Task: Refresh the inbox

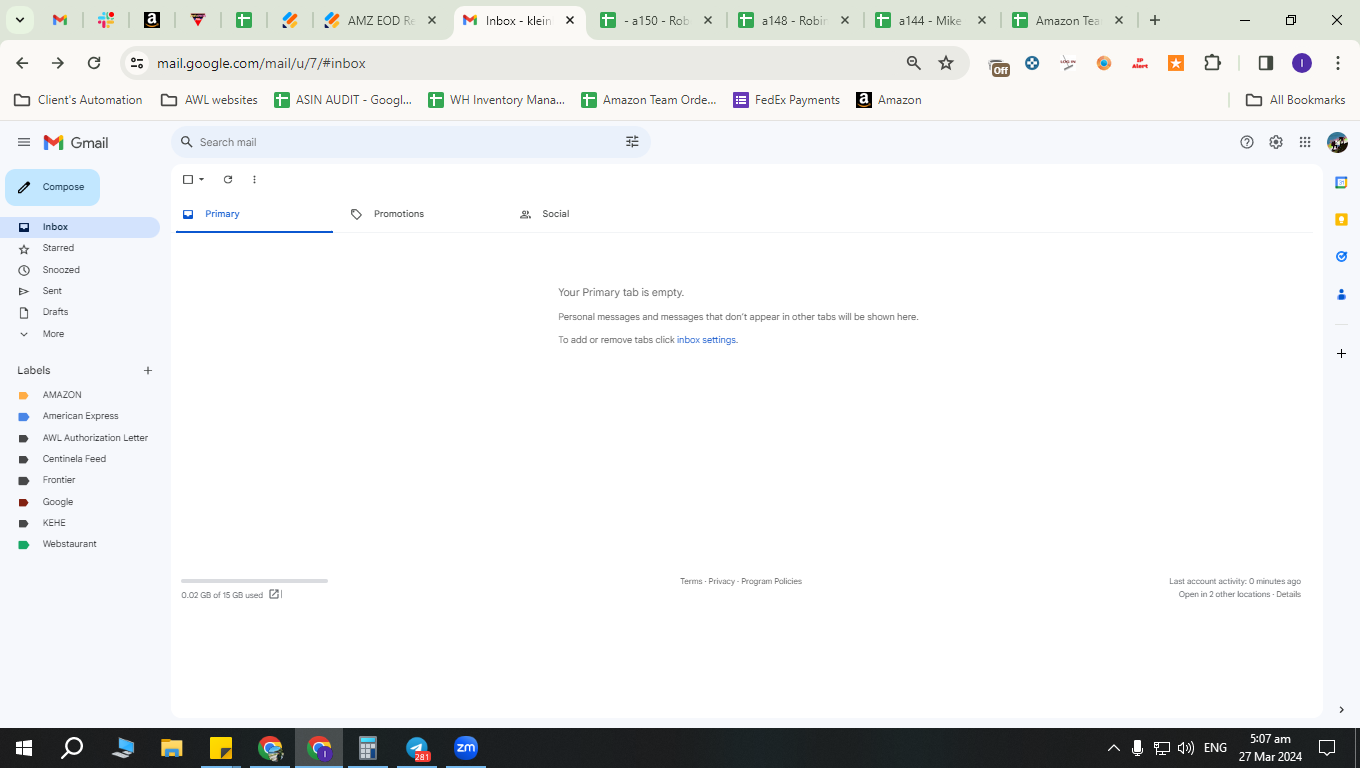Action: 228,180
